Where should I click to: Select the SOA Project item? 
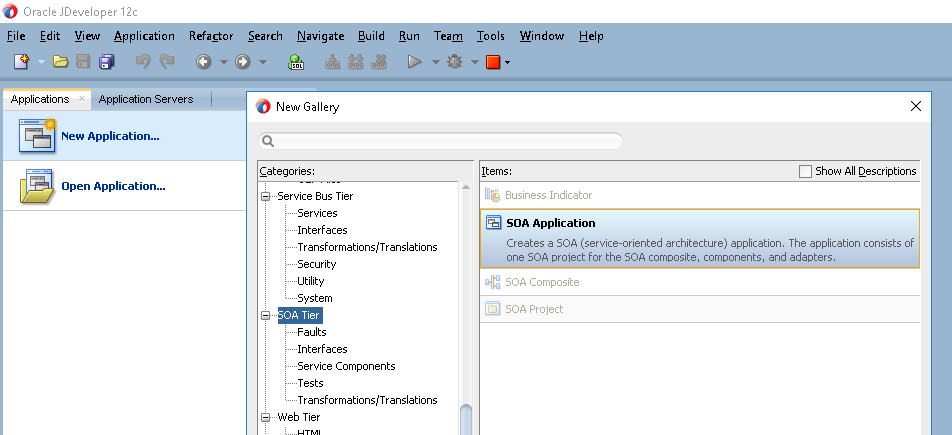coord(699,309)
